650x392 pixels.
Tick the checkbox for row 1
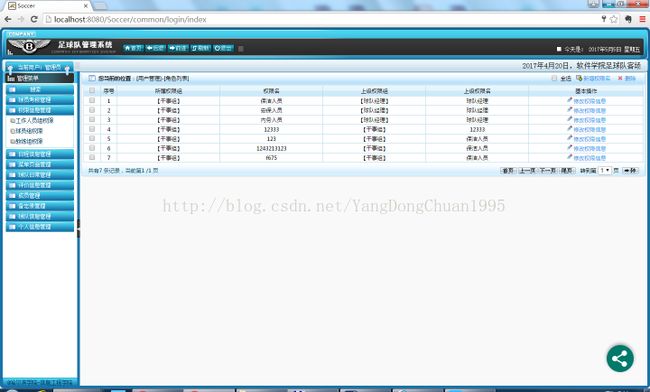[x=92, y=100]
